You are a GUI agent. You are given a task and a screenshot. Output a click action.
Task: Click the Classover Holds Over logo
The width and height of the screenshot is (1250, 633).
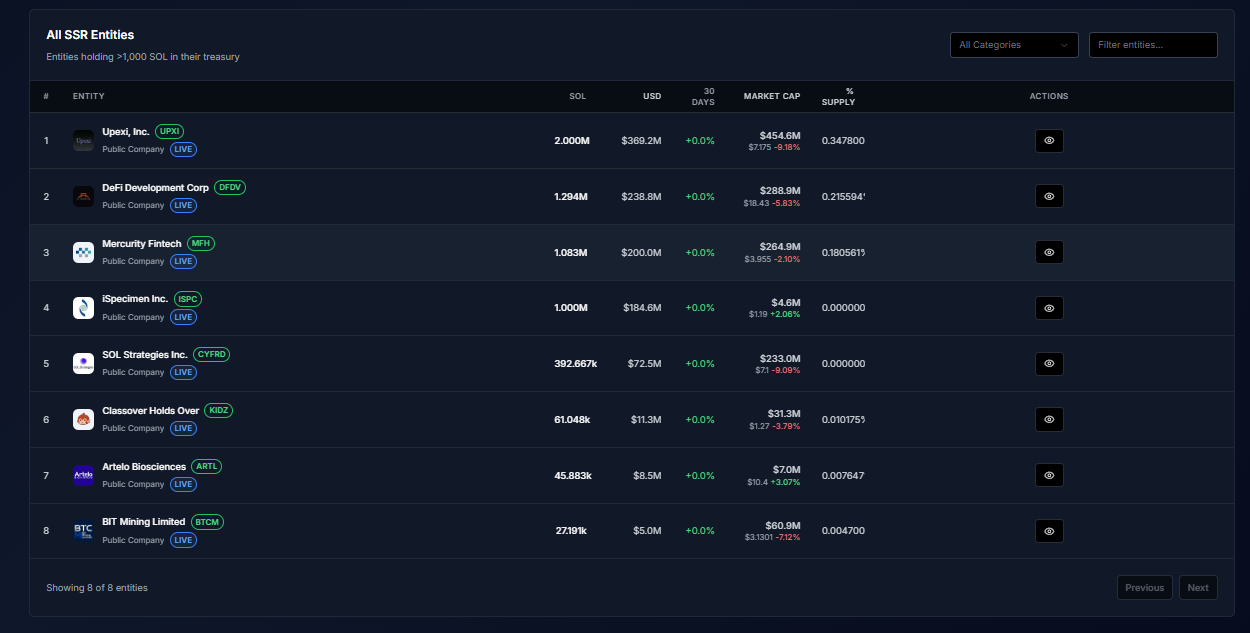point(83,420)
